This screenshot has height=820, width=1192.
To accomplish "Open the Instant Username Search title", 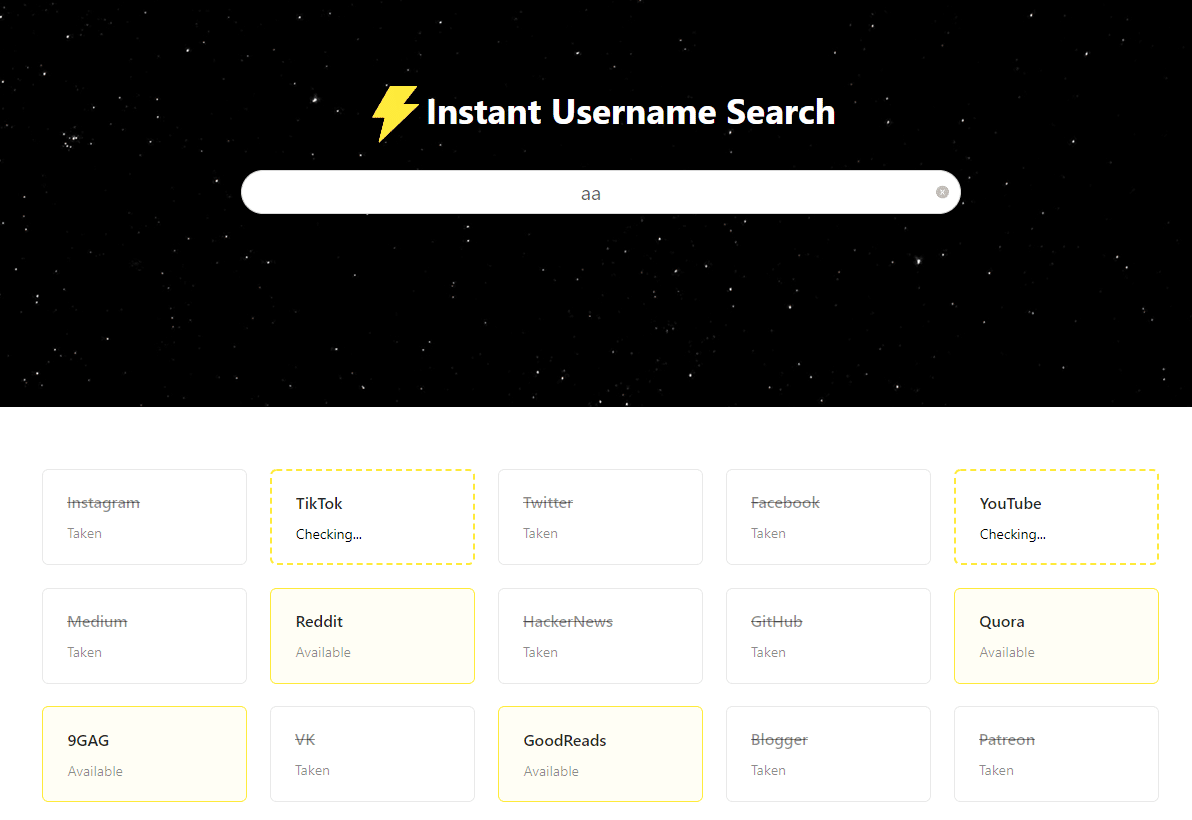I will [x=630, y=112].
